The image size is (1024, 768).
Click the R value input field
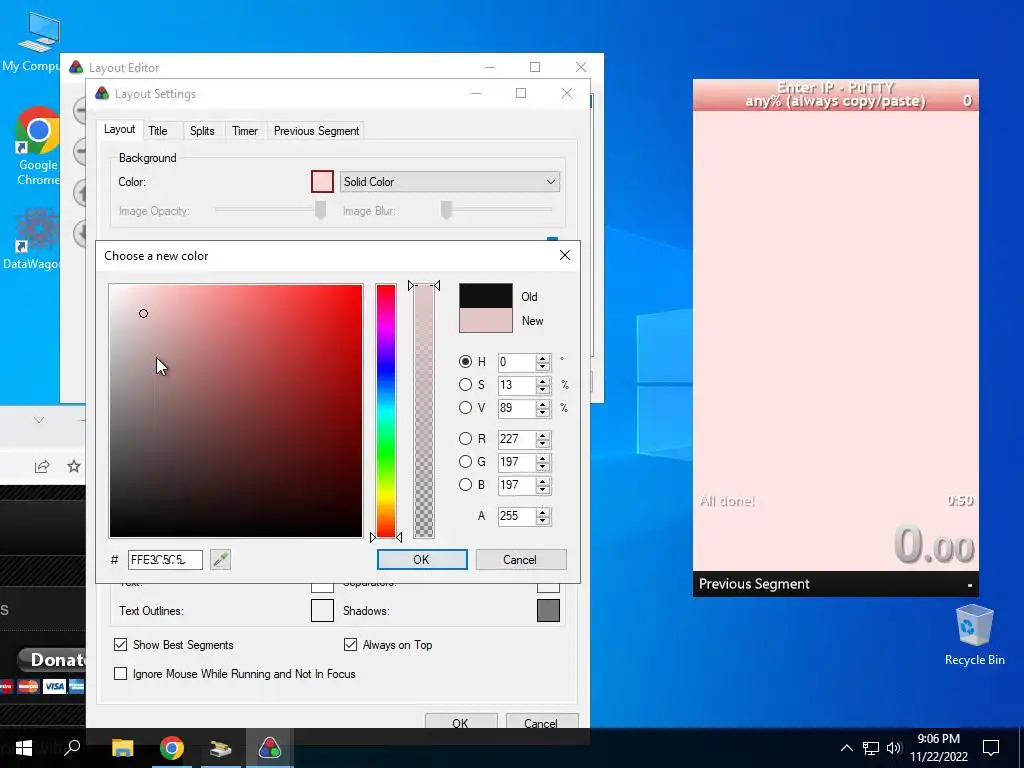point(517,439)
